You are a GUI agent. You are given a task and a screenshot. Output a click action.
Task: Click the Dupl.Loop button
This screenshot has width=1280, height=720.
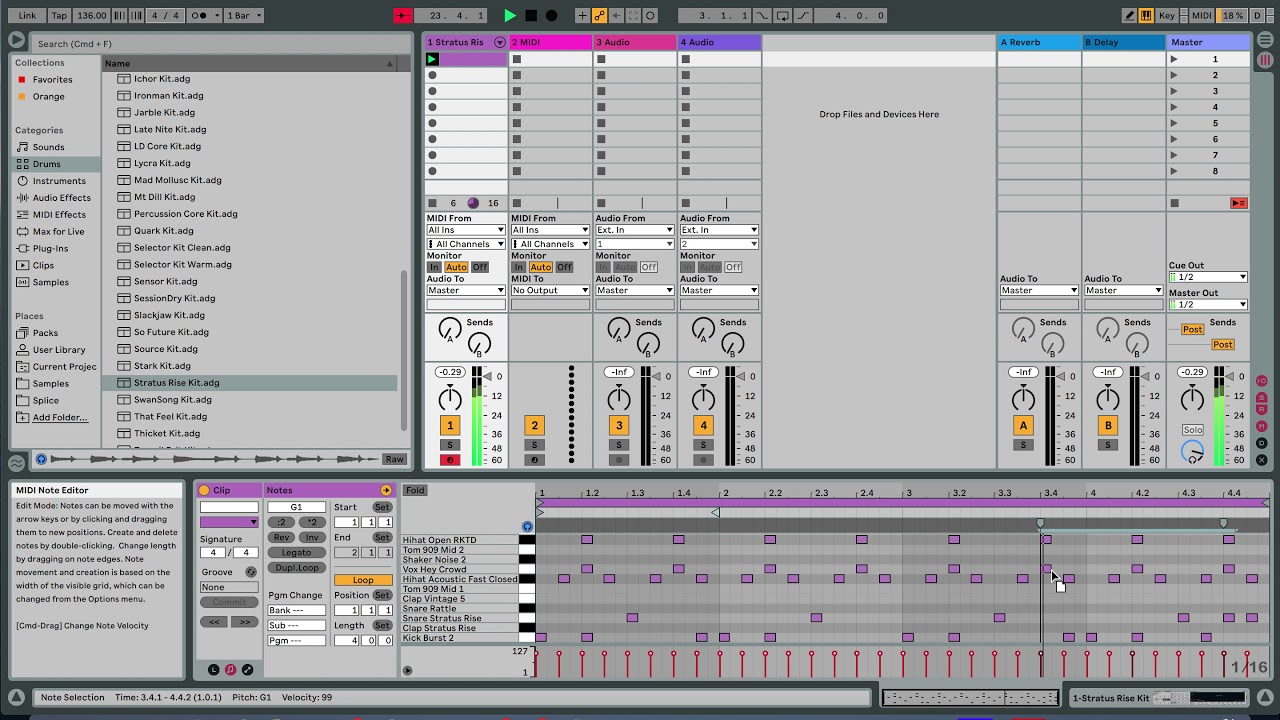pos(297,567)
